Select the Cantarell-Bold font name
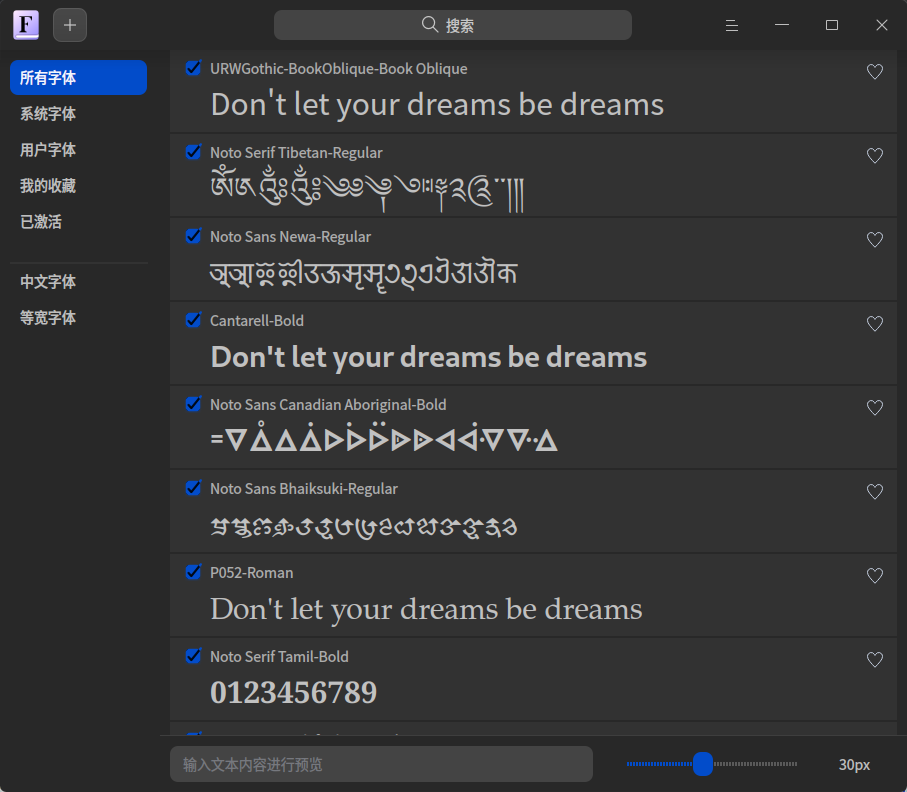The image size is (907, 792). (x=257, y=321)
